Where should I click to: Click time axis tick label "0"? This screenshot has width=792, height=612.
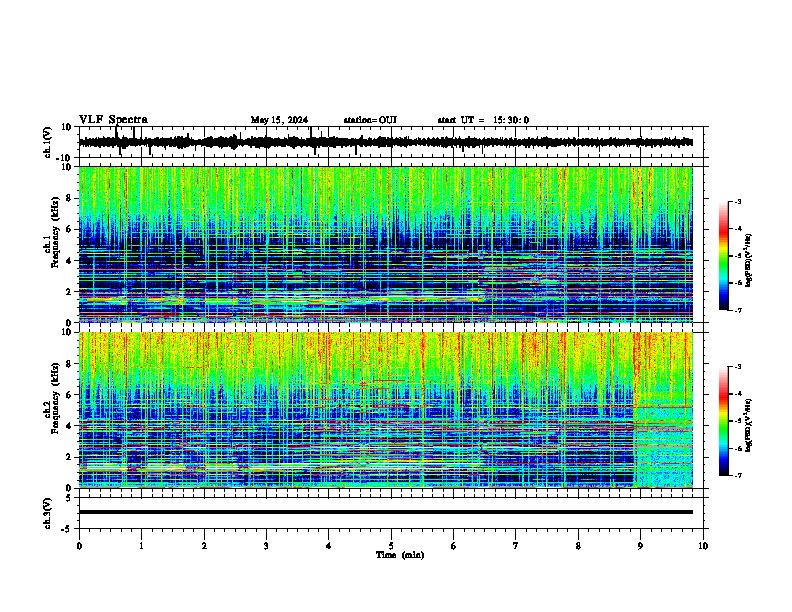point(79,546)
